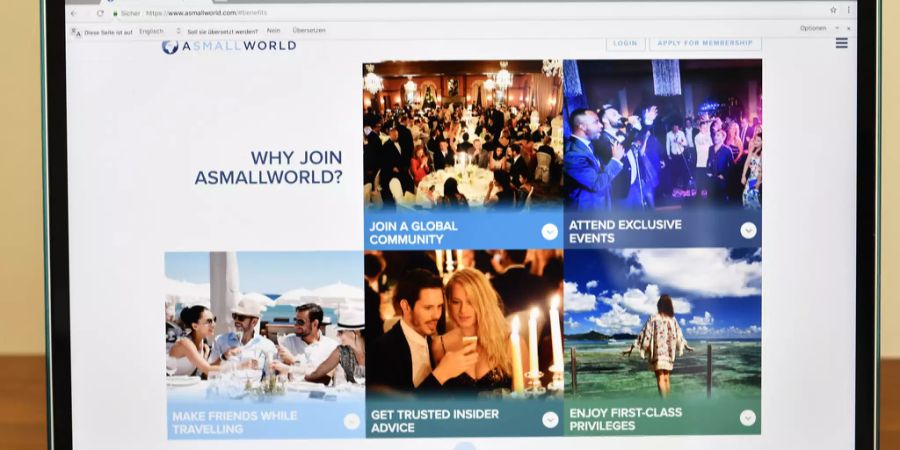Screen dimensions: 900x450
Task: Expand the Join a Global Community chevron
Action: (x=549, y=232)
